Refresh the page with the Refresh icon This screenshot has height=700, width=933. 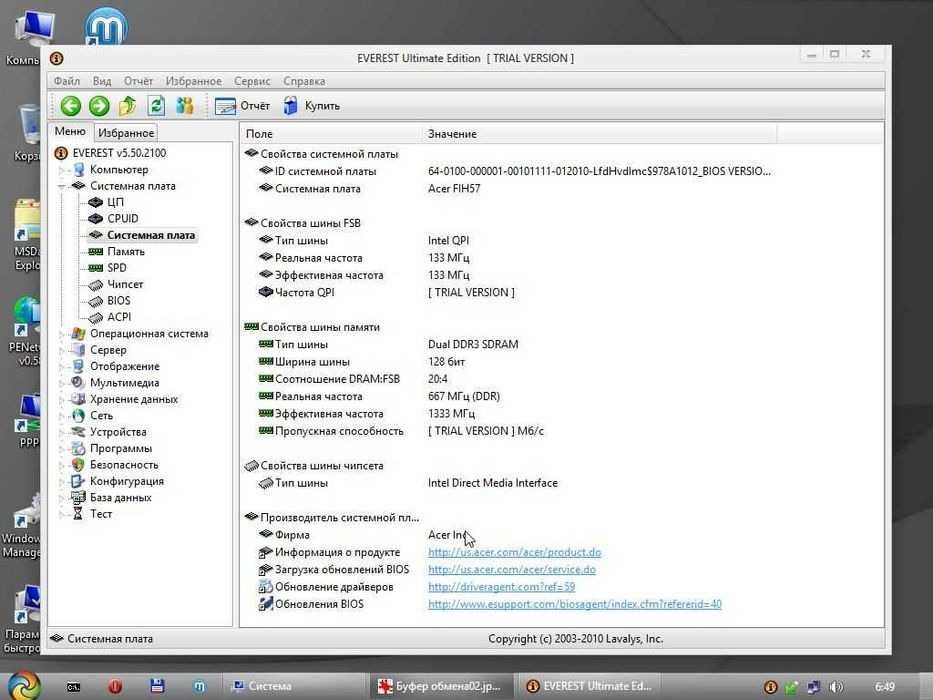tap(156, 106)
